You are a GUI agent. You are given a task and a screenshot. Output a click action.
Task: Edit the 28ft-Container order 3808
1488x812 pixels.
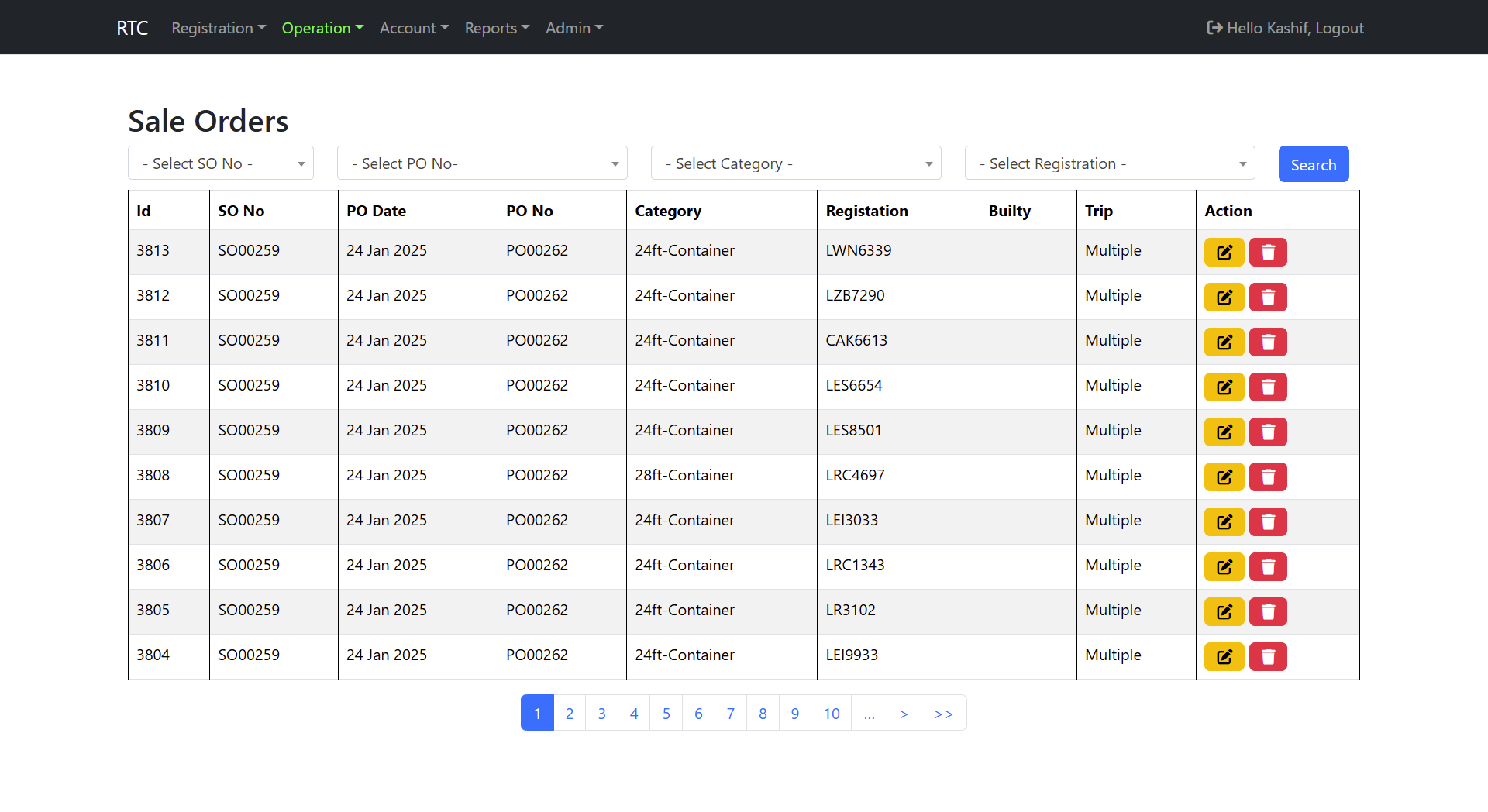(1224, 477)
